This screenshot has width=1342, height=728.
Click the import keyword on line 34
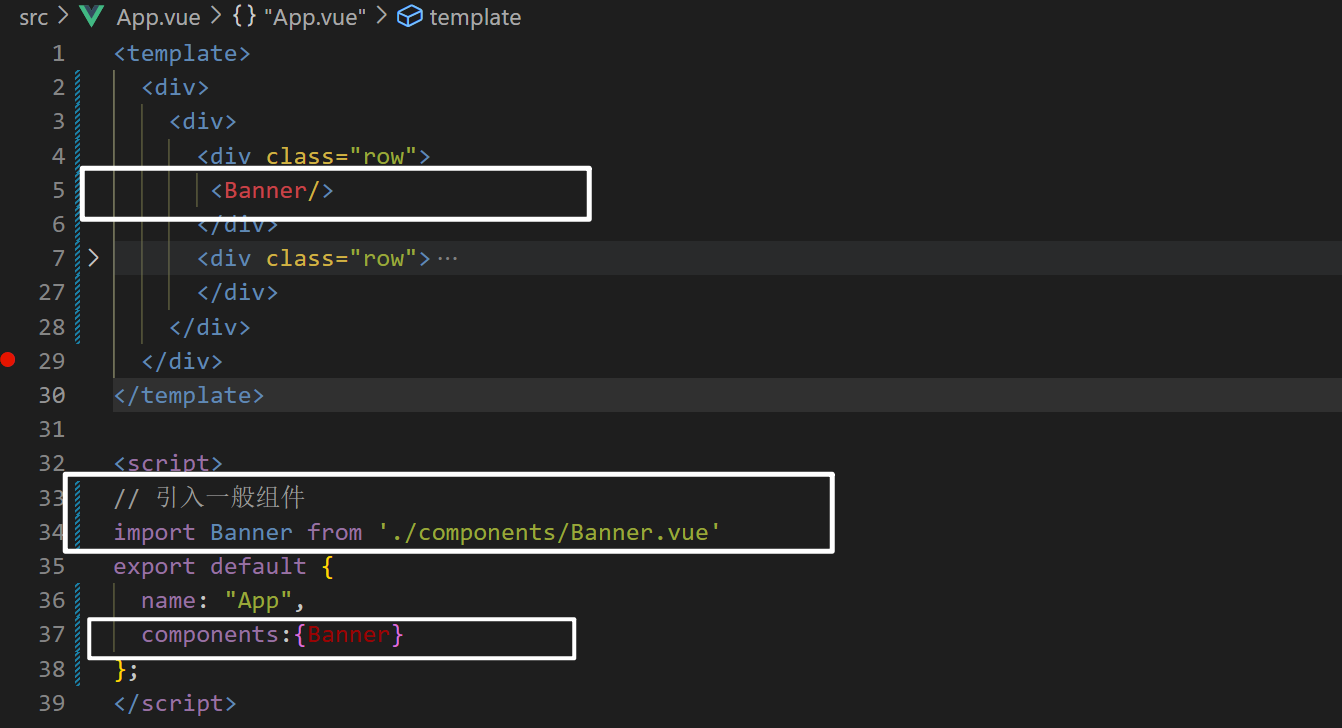click(x=155, y=532)
